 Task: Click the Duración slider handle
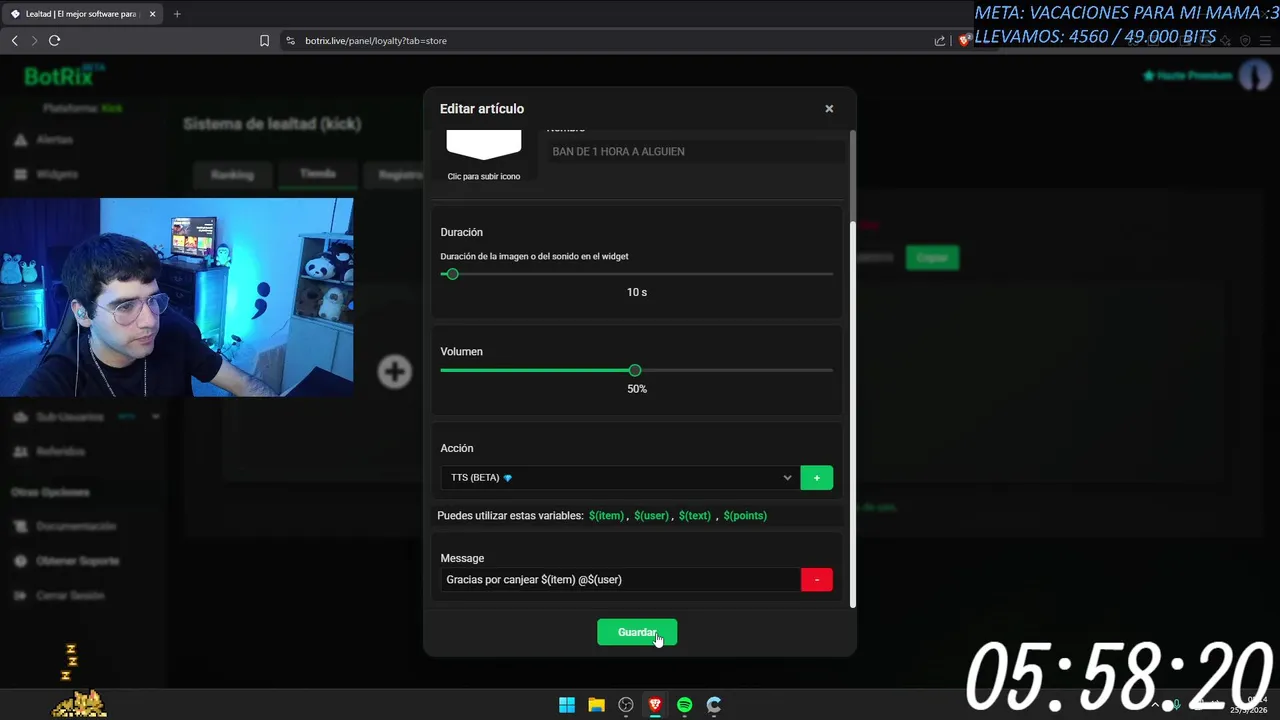pyautogui.click(x=452, y=274)
